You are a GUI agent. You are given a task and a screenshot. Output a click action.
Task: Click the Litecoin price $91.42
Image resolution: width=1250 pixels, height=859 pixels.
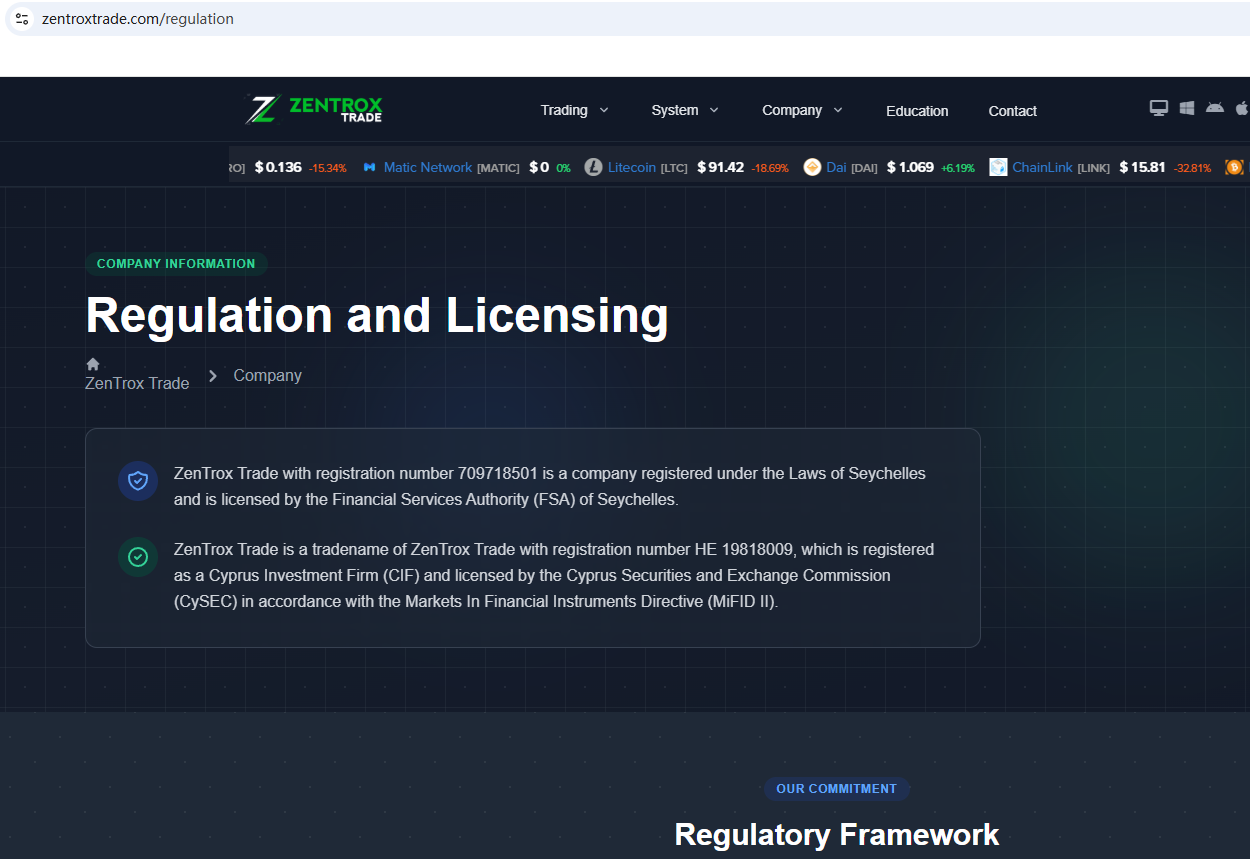coord(720,167)
